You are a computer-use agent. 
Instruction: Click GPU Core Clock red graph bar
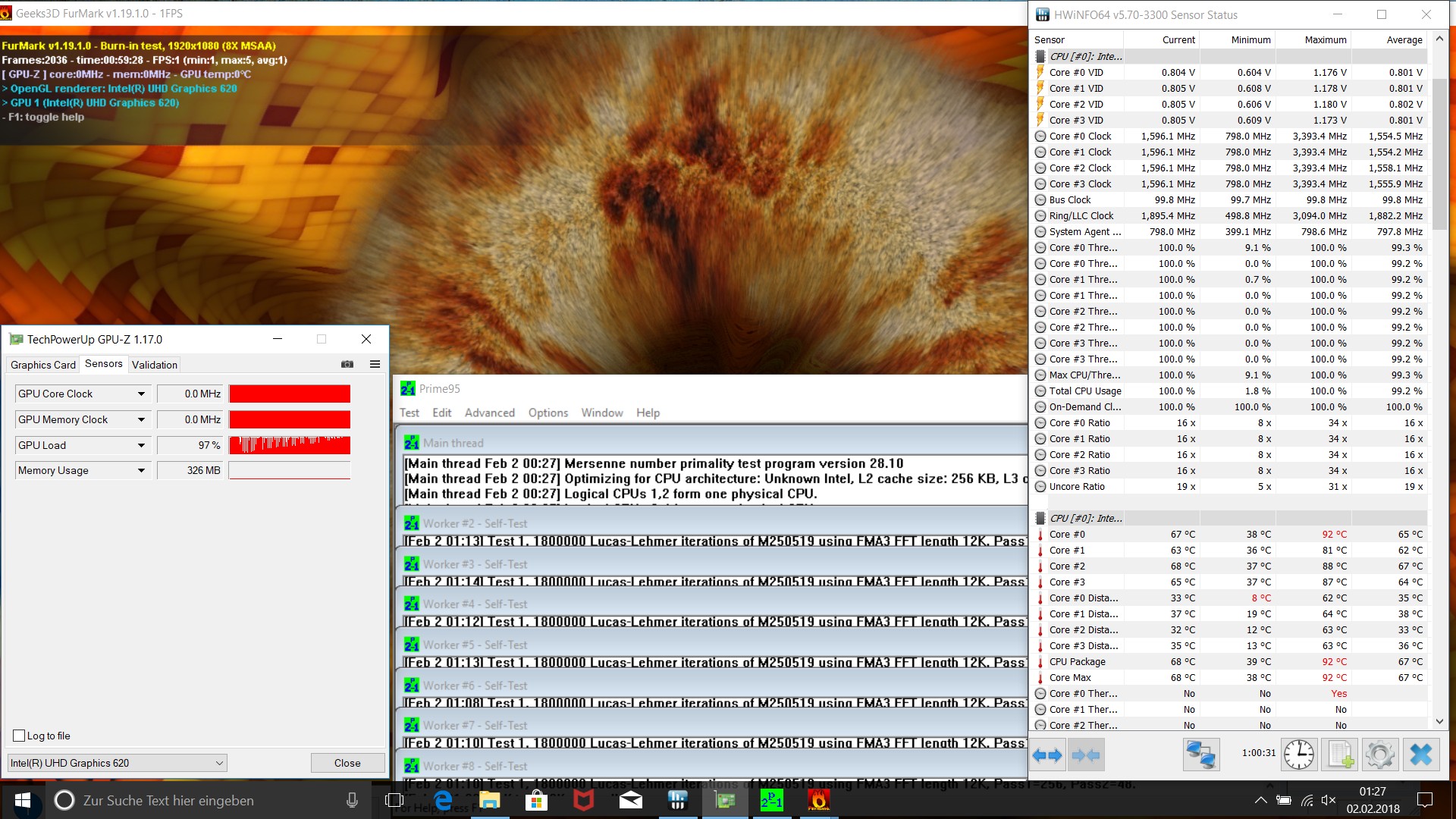pos(290,394)
